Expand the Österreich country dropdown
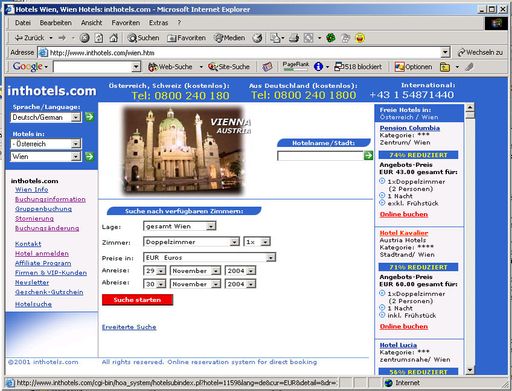512x391 pixels. pos(76,144)
